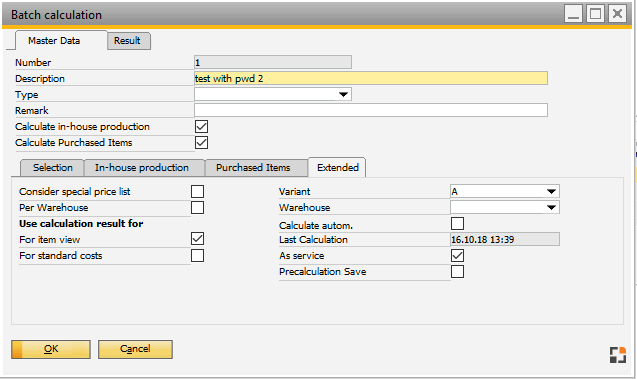Enable Precalculation Save checkbox
637x379 pixels.
(457, 271)
